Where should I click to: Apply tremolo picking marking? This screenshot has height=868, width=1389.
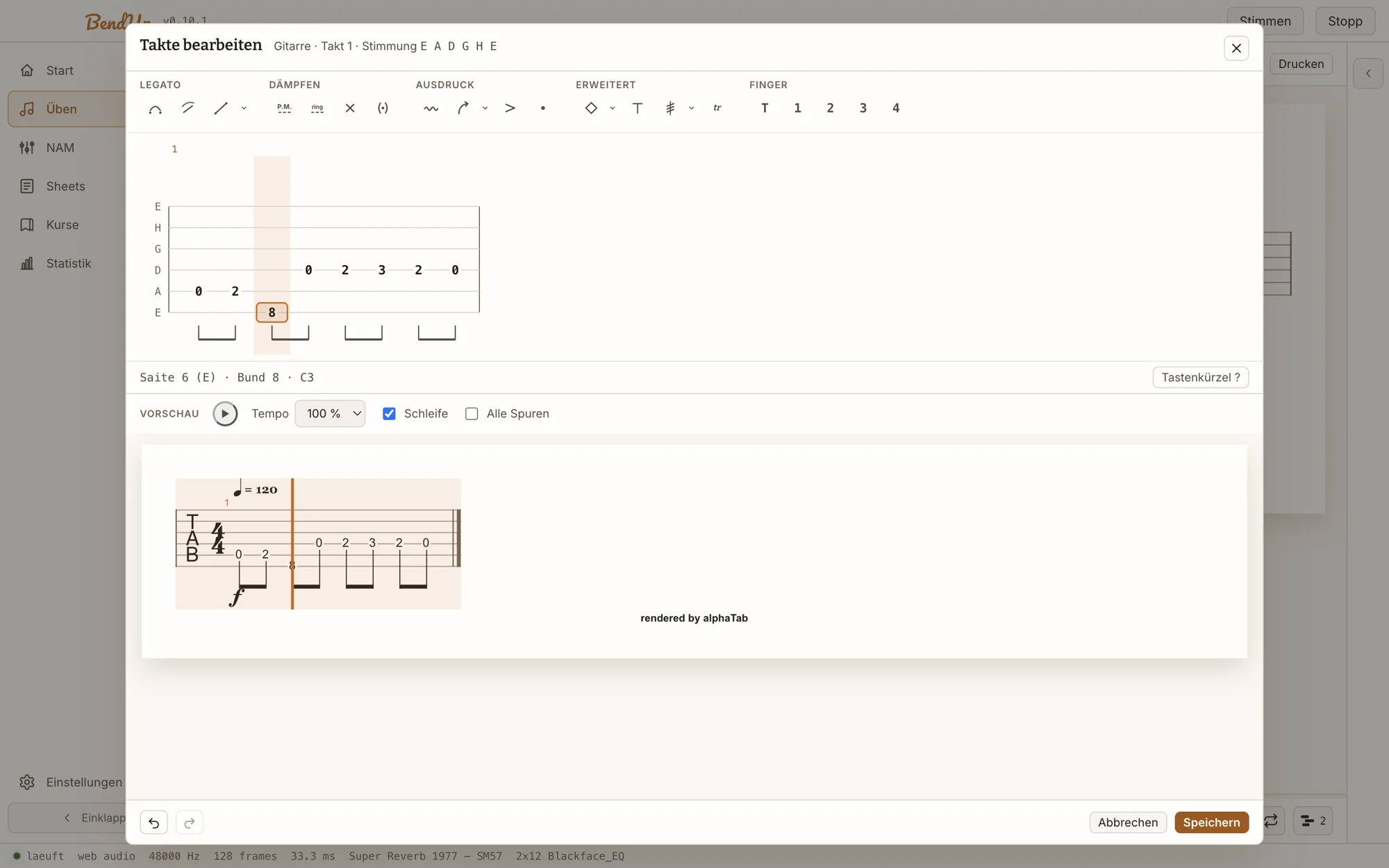click(x=670, y=108)
